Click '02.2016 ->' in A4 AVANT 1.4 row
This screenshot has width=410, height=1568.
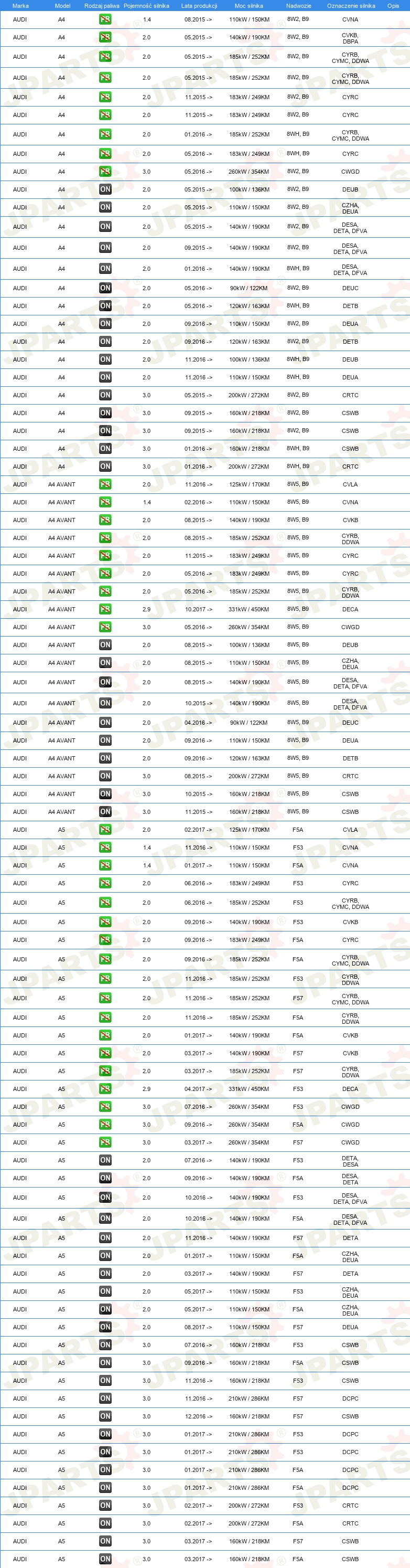199,502
